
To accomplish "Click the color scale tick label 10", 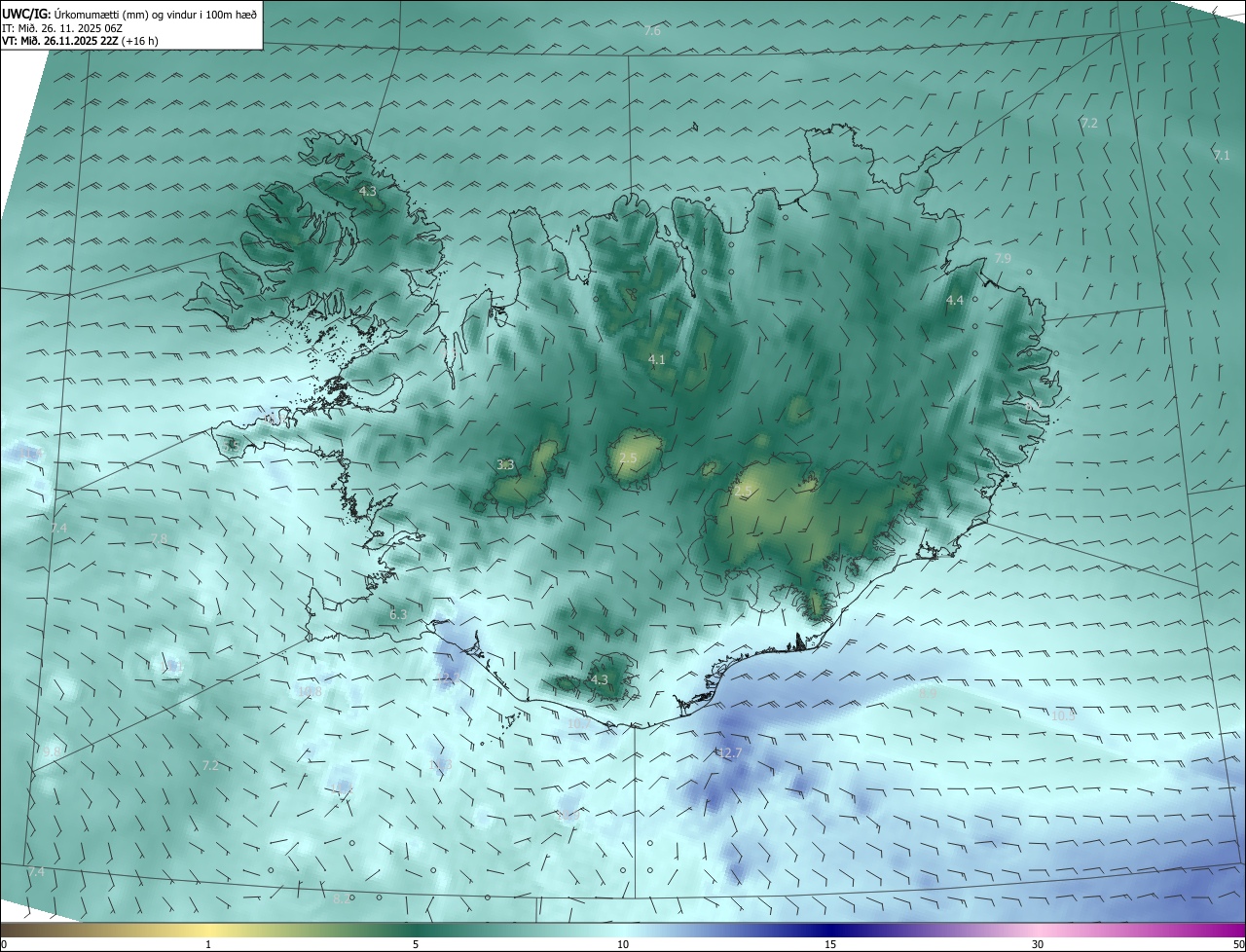I will (623, 944).
